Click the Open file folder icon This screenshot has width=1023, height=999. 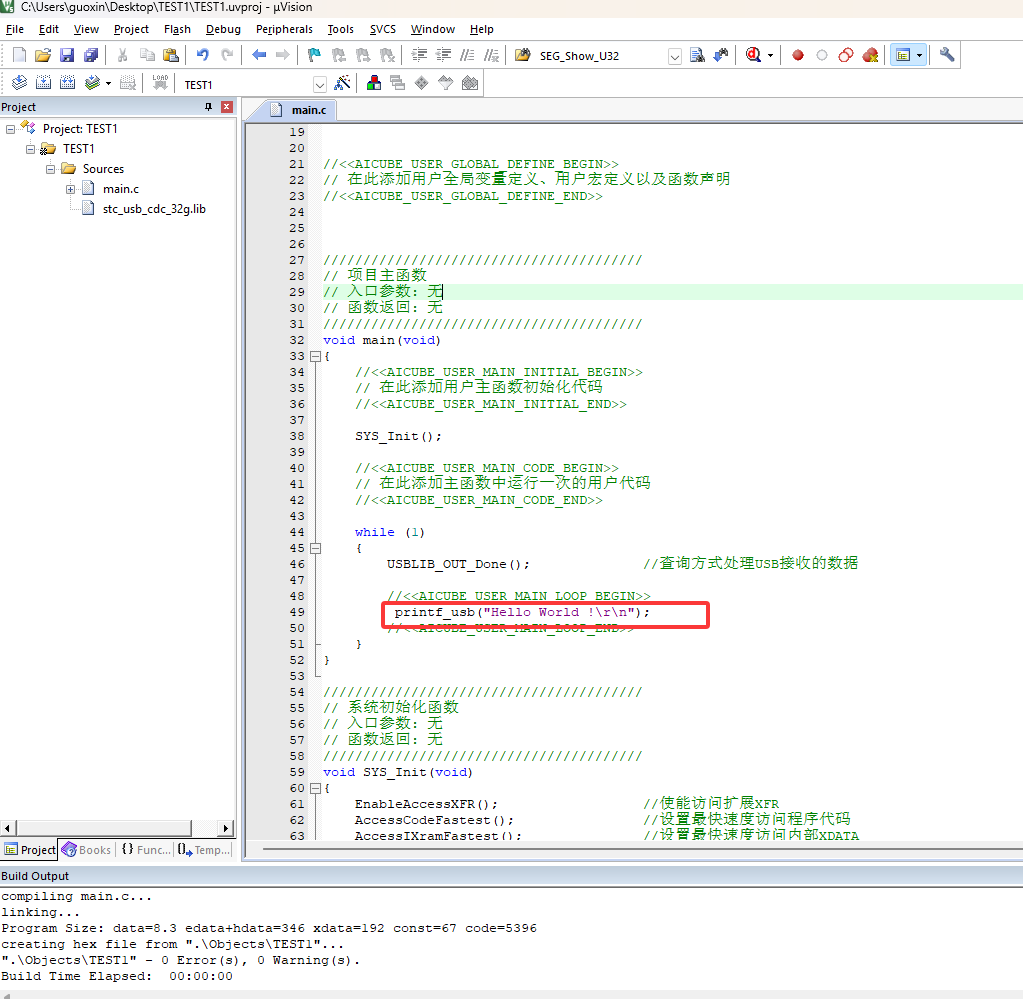coord(43,55)
